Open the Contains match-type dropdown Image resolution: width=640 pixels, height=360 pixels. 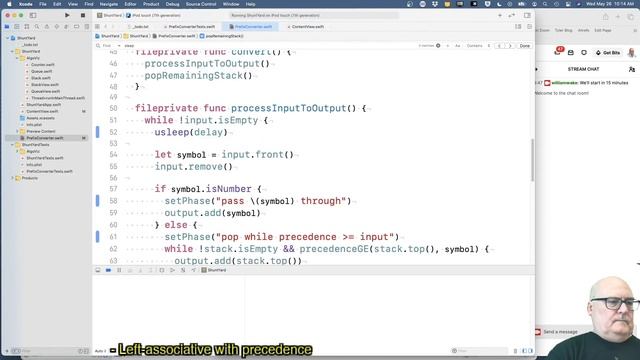point(478,46)
